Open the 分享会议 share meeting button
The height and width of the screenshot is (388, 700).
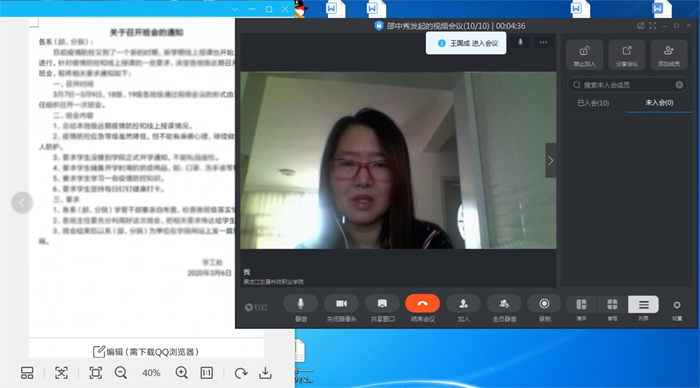[x=627, y=55]
